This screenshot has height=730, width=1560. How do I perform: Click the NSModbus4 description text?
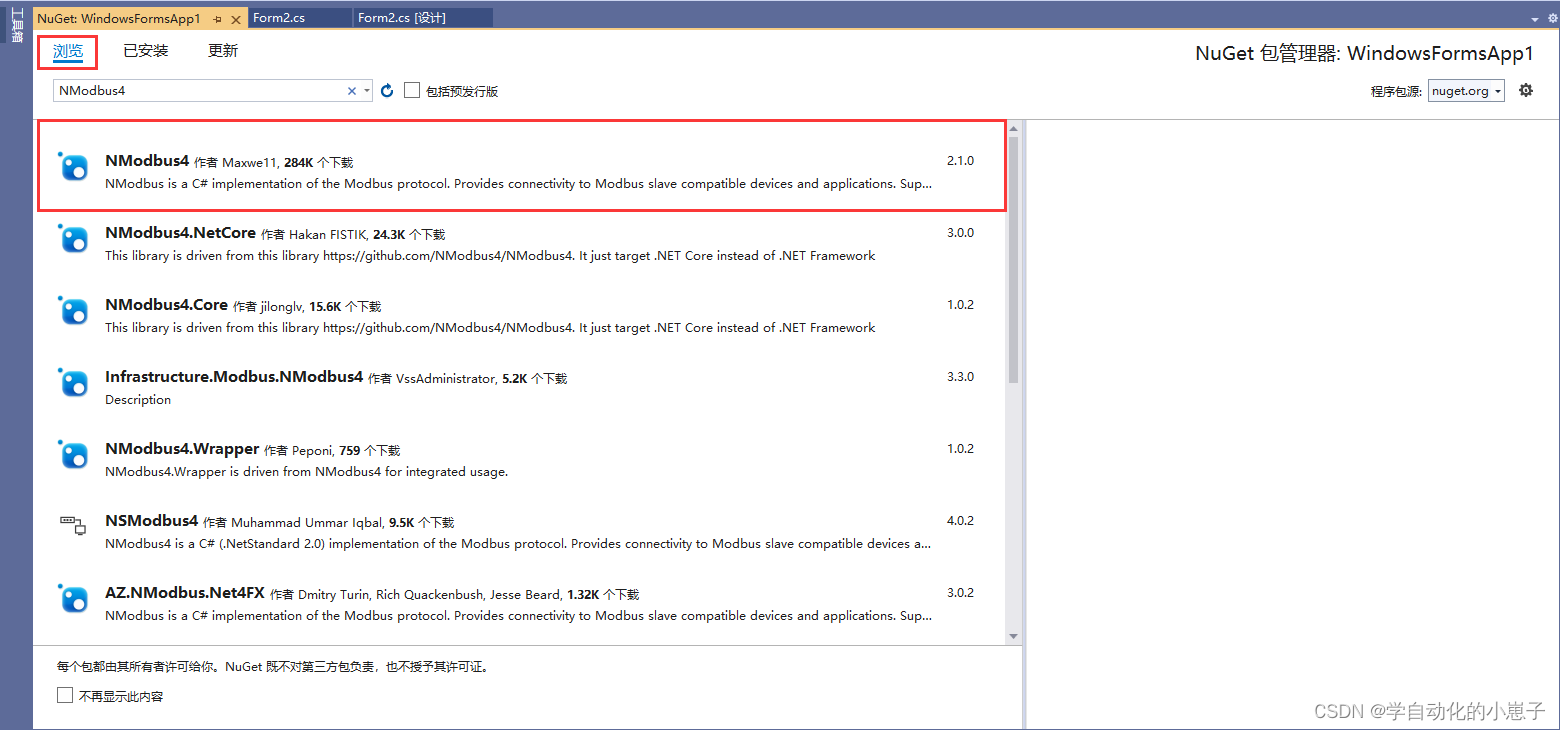click(x=518, y=544)
